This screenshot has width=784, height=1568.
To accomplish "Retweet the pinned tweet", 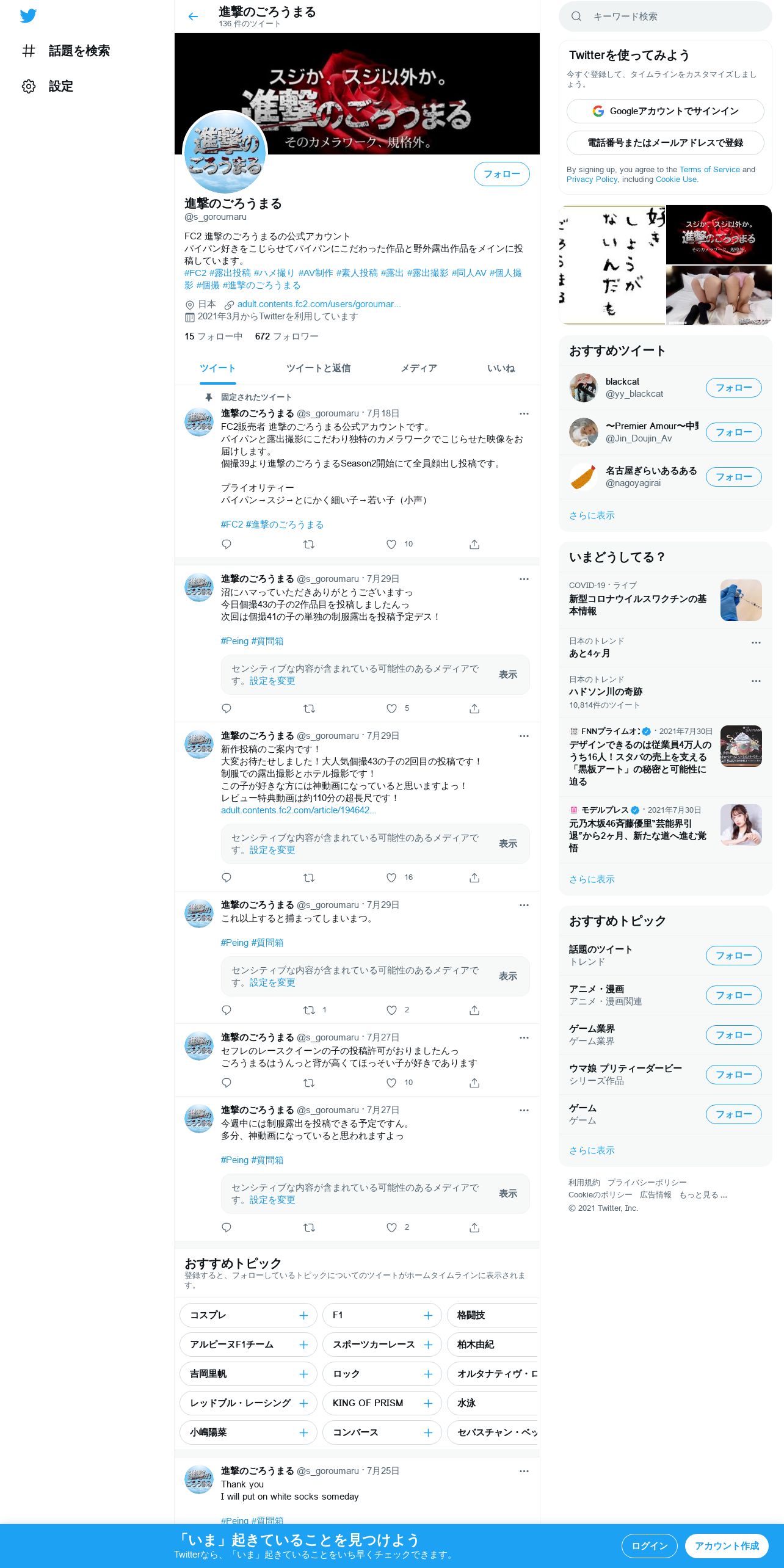I will coord(309,544).
